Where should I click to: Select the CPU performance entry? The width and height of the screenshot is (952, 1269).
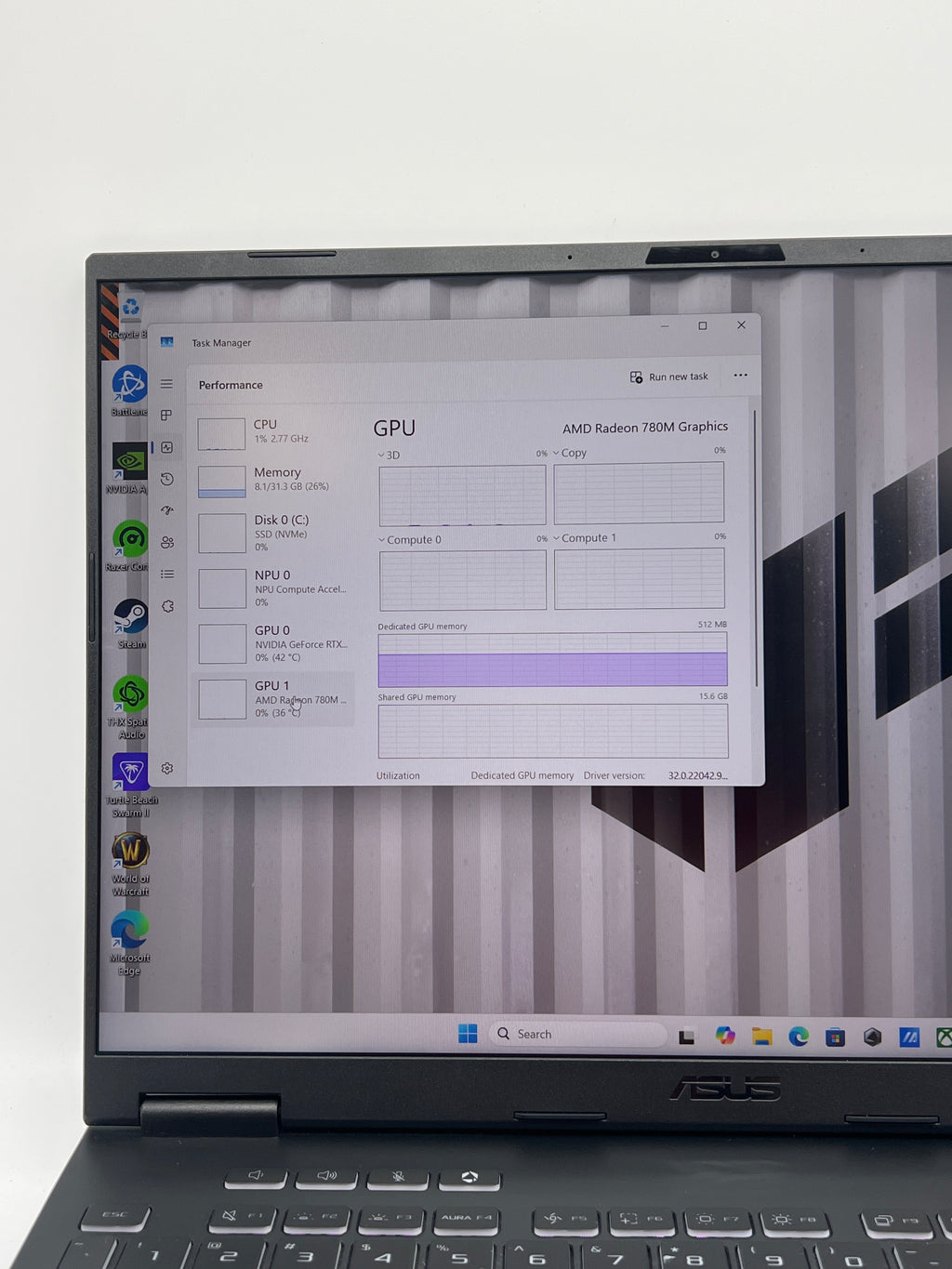(x=274, y=432)
